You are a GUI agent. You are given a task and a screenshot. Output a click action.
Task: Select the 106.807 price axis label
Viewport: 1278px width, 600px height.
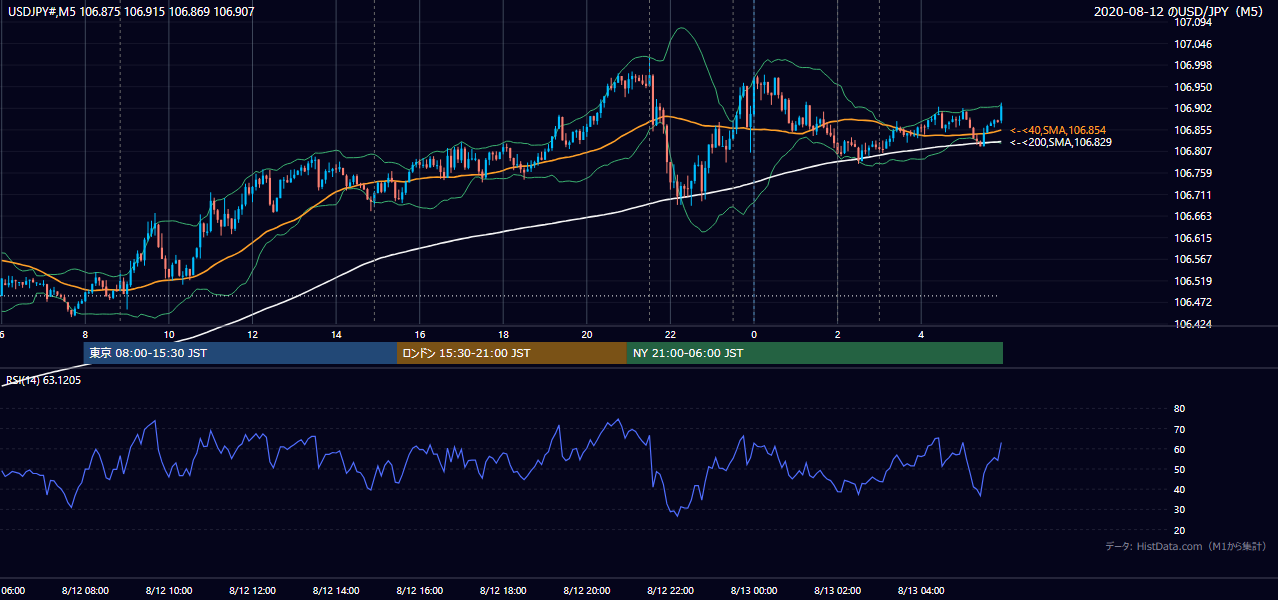(1193, 151)
